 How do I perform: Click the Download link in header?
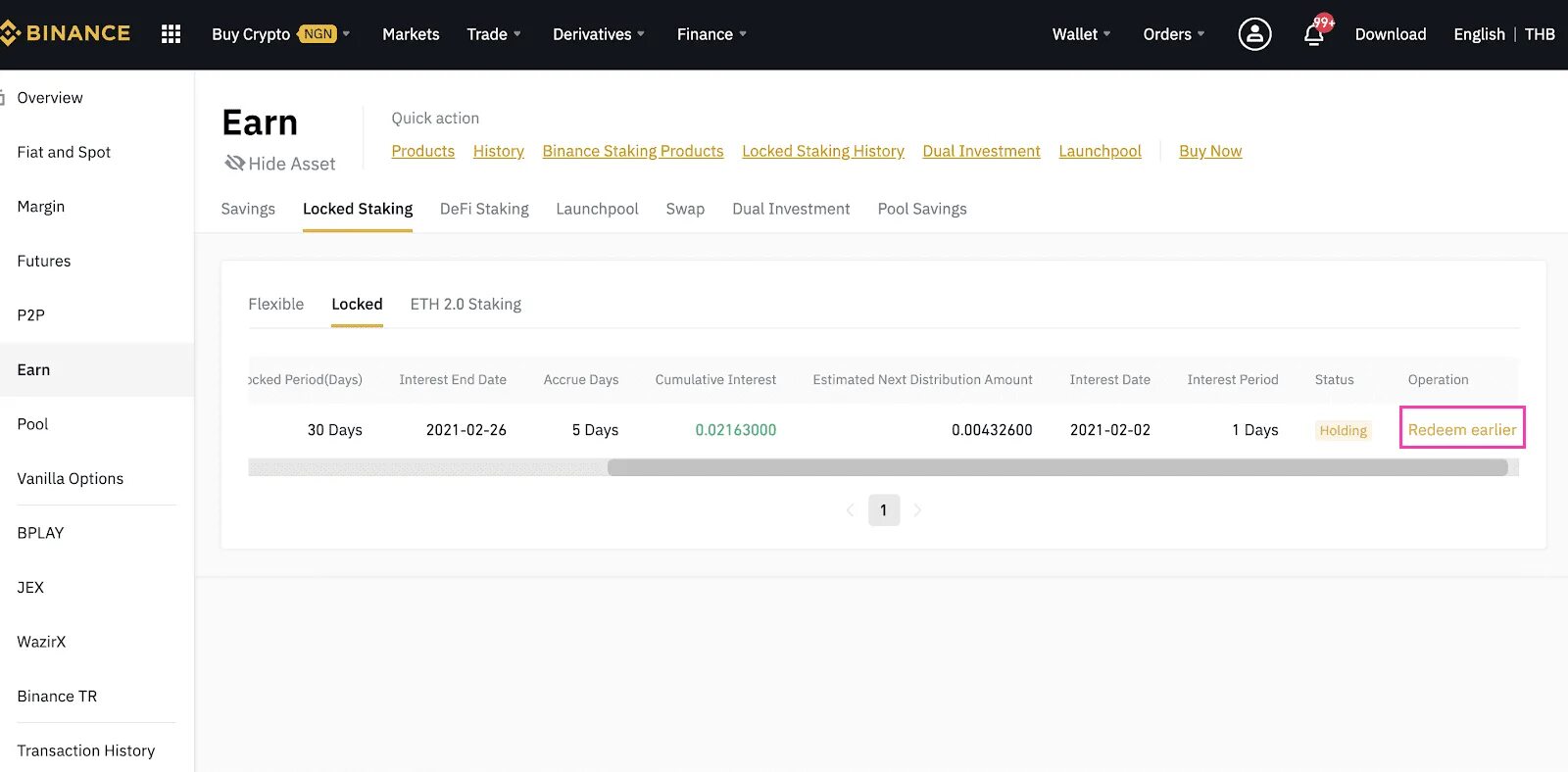tap(1391, 34)
